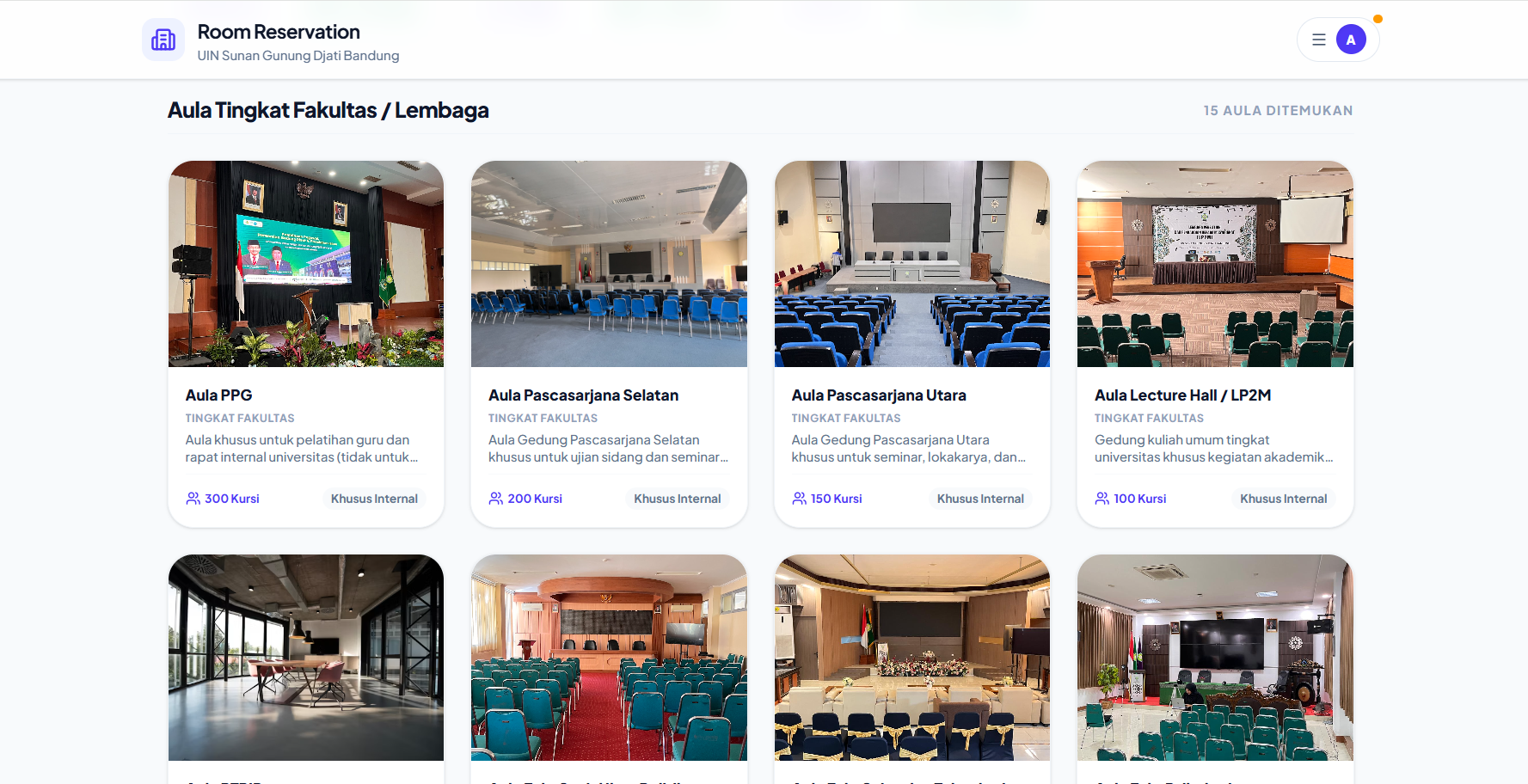
Task: Open the hall photo with gamelan gong
Action: [1215, 658]
